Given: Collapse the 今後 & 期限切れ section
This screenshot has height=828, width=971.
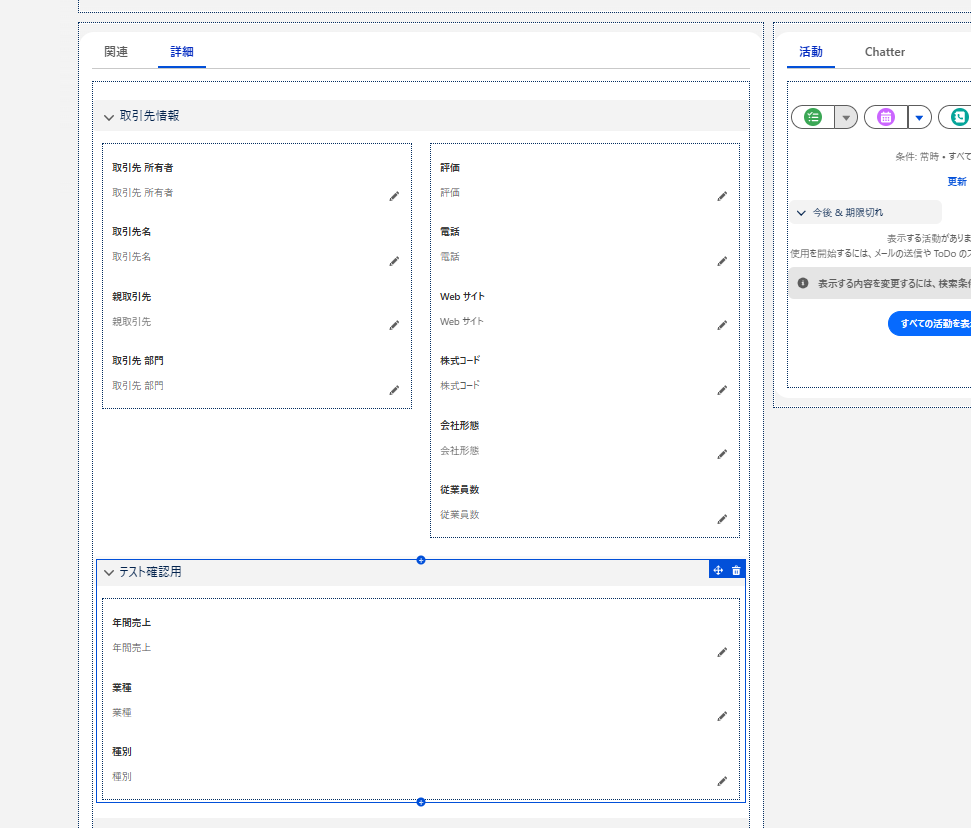Looking at the screenshot, I should tap(801, 213).
